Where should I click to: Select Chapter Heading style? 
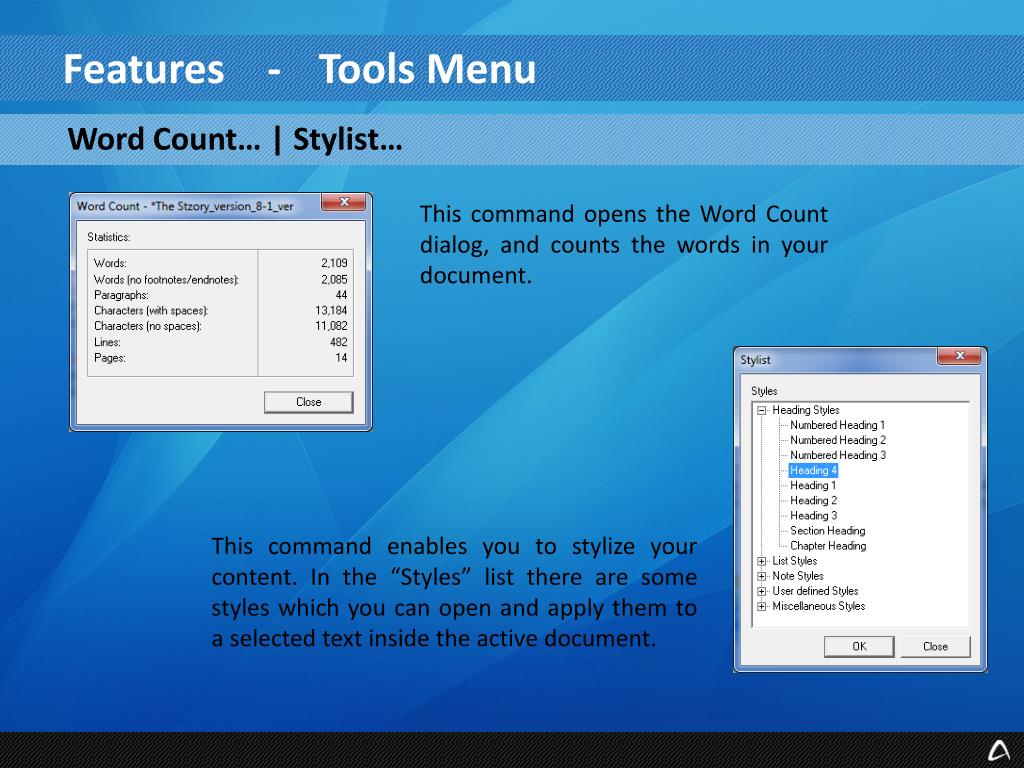pos(828,545)
